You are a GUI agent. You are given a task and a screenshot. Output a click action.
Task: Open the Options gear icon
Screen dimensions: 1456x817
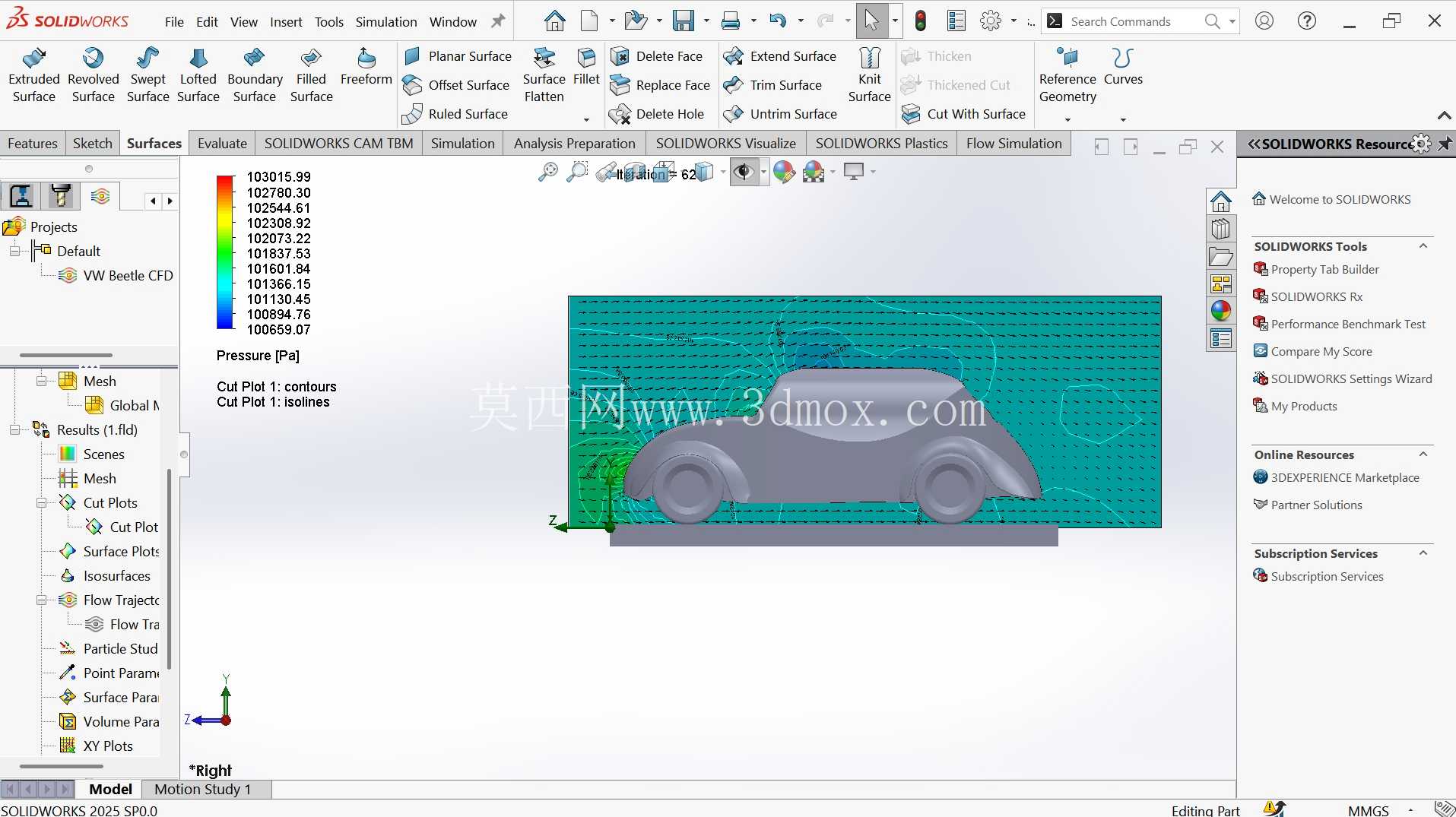[x=991, y=21]
